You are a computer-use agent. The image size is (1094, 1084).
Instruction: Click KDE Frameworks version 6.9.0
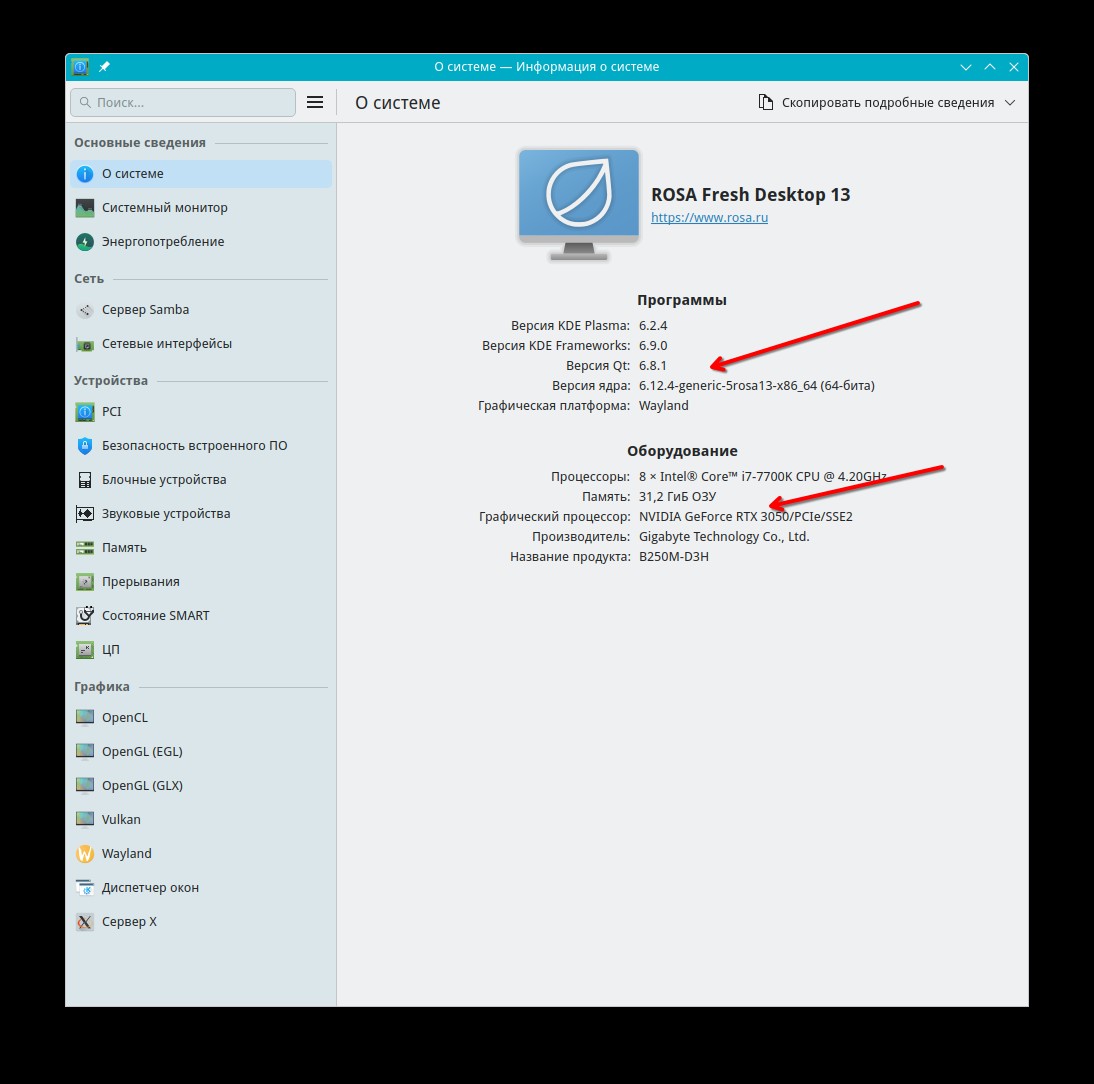pos(652,346)
